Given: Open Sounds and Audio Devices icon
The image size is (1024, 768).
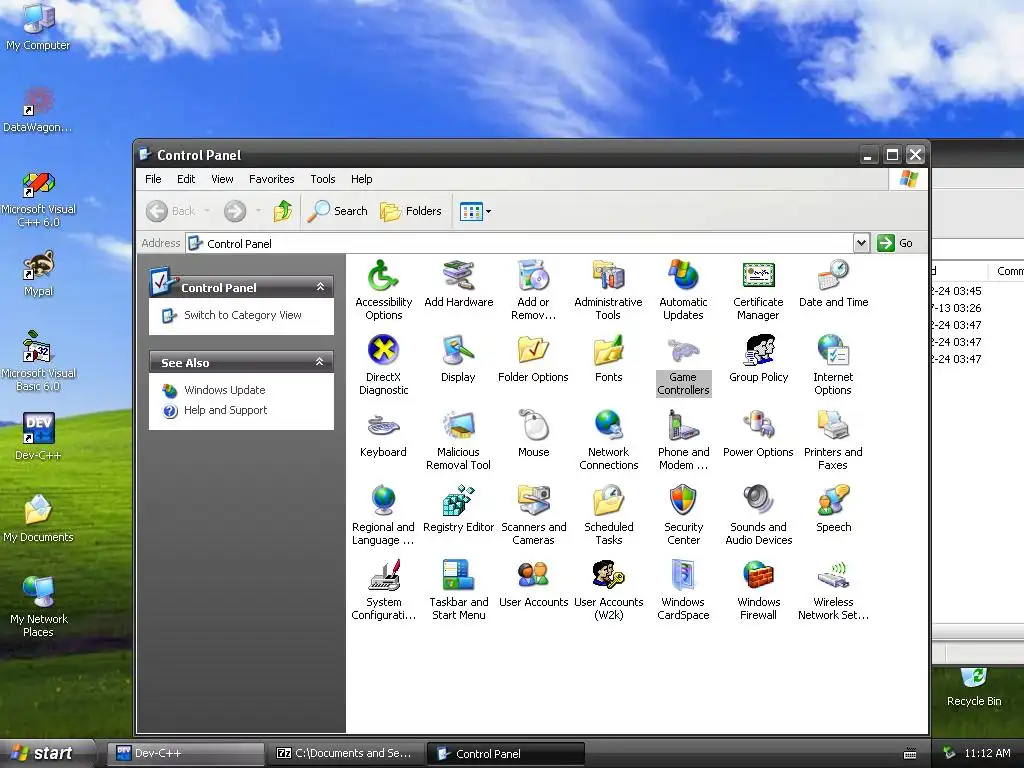Looking at the screenshot, I should point(758,515).
